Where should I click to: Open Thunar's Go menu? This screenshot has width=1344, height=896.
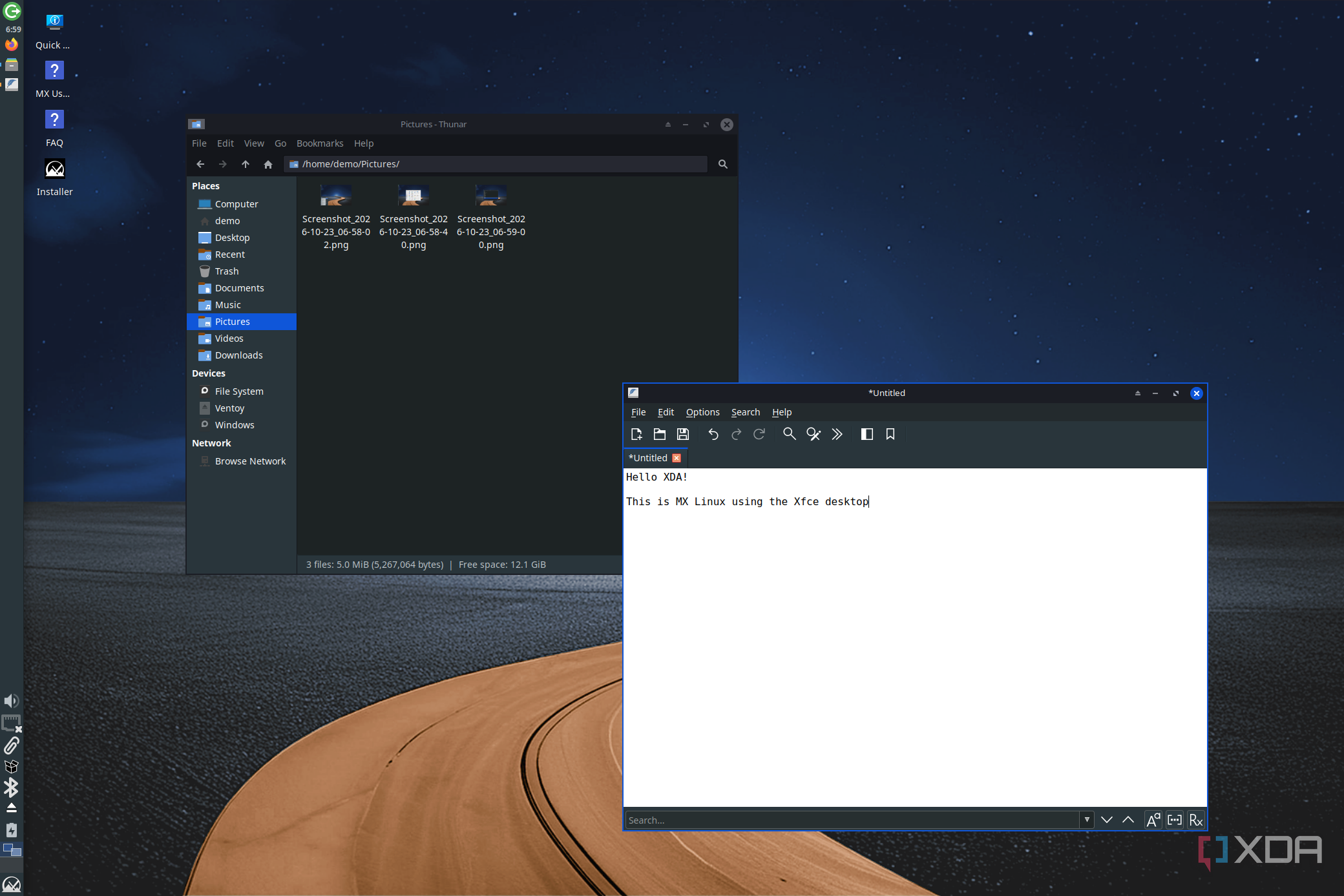point(280,143)
